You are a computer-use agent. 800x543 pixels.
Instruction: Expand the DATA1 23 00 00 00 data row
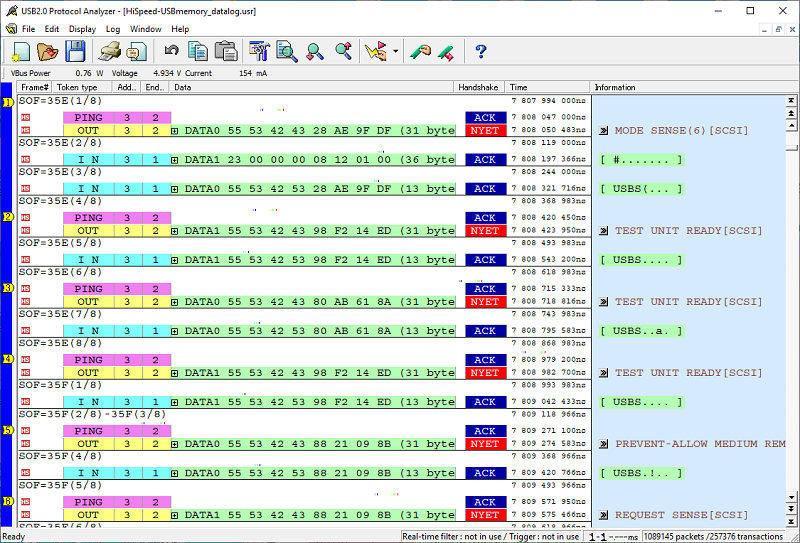click(x=174, y=160)
